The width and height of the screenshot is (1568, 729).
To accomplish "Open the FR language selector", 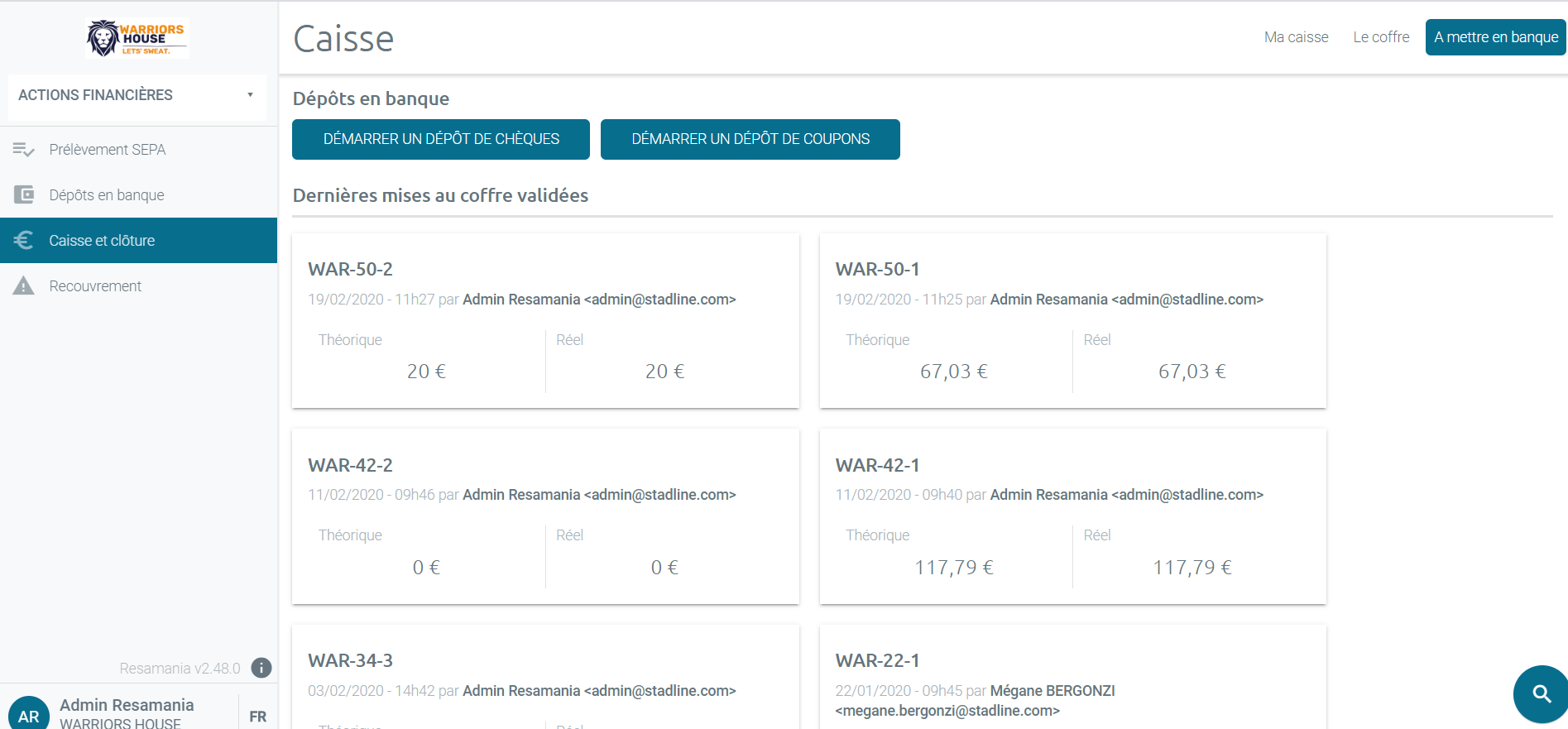I will tap(258, 717).
